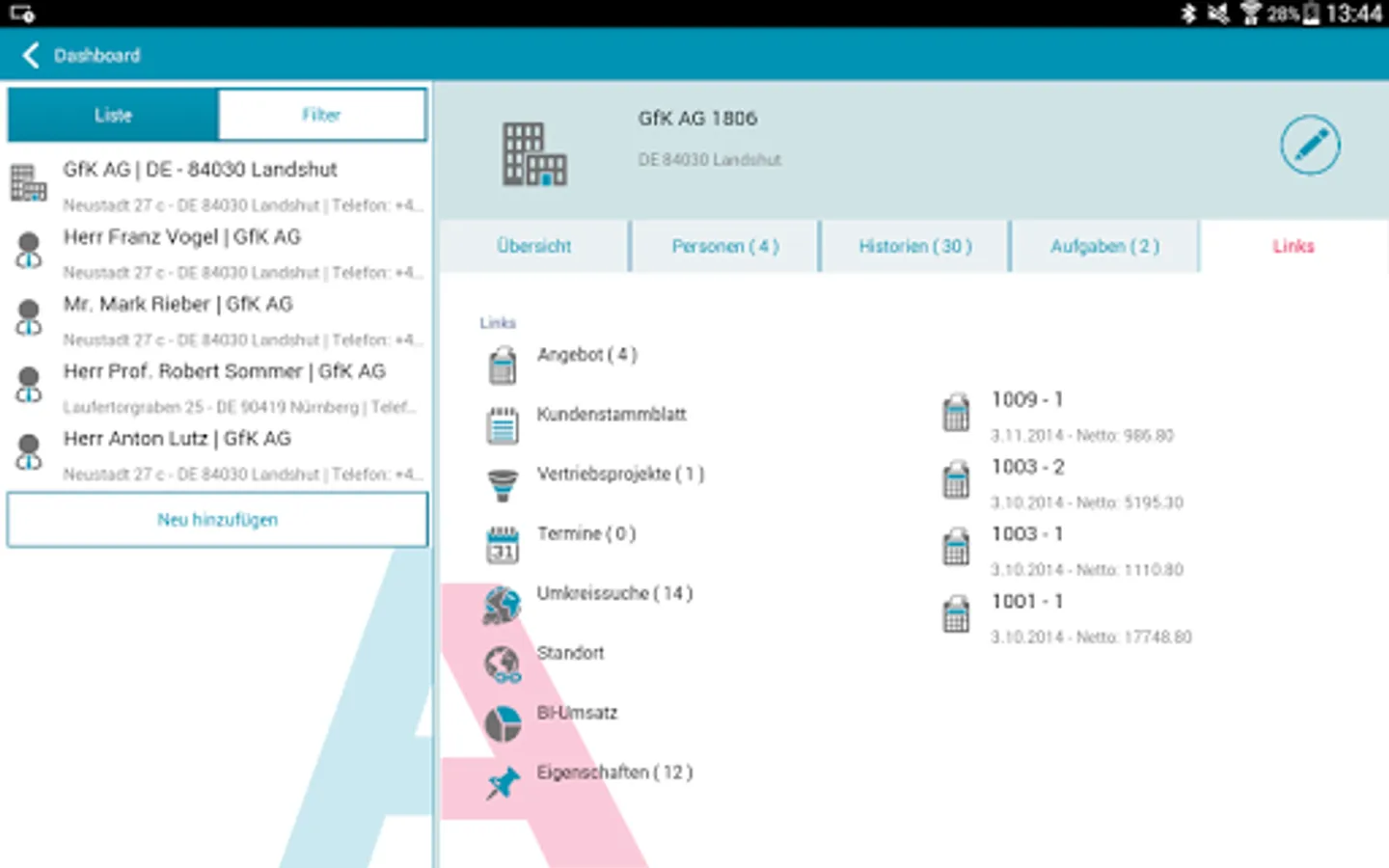
Task: Click calculator icon for offer 1009 - 1
Action: click(956, 413)
